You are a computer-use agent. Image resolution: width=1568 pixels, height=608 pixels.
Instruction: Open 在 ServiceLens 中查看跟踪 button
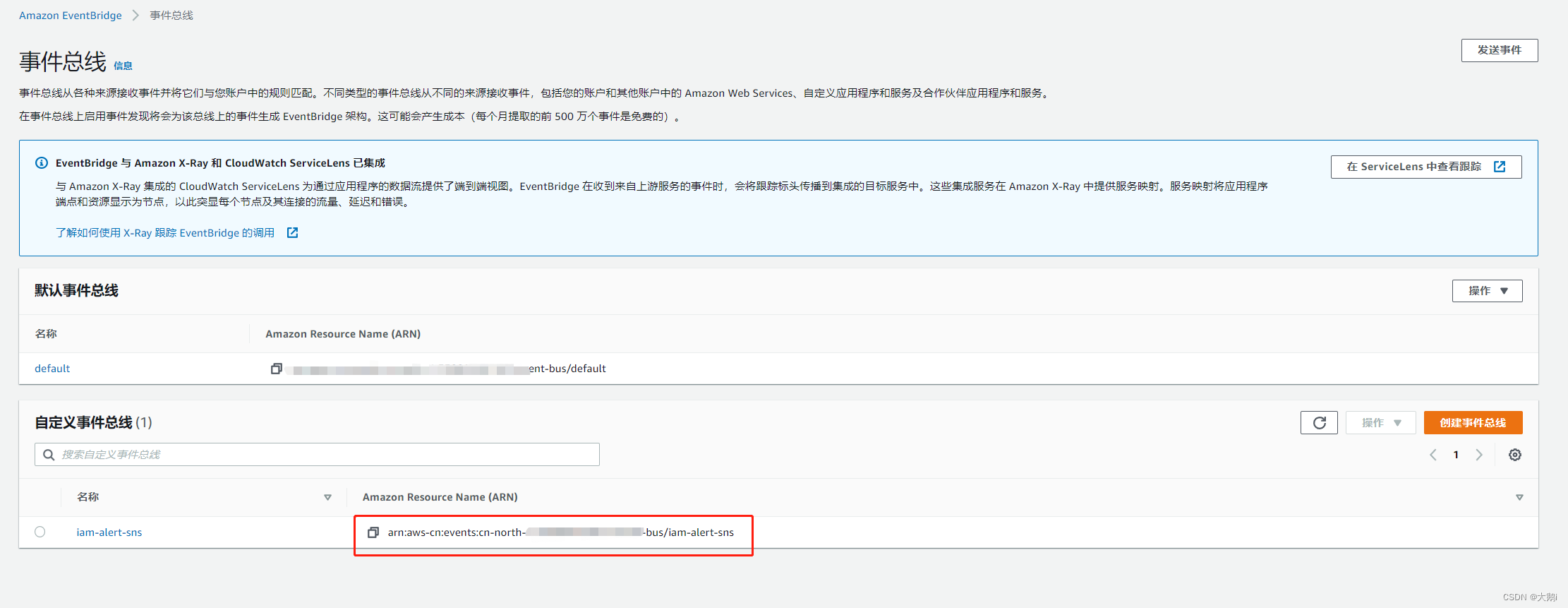pyautogui.click(x=1425, y=167)
